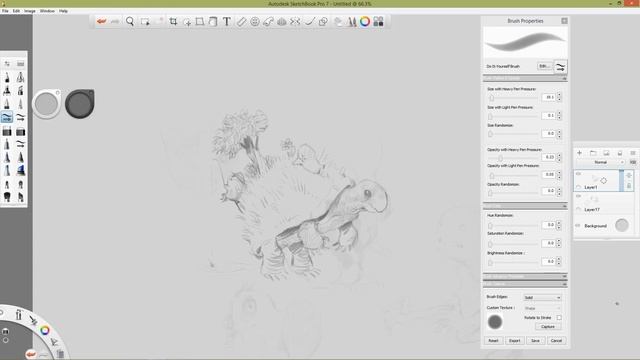Collapse the first Brush Properties section header
Image resolution: width=640 pixels, height=360 pixels.
tap(525, 78)
